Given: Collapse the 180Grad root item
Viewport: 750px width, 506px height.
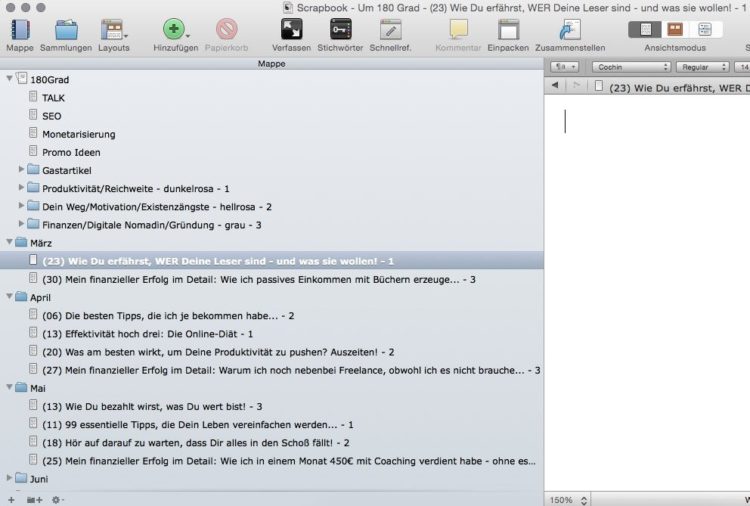Looking at the screenshot, I should coord(9,78).
